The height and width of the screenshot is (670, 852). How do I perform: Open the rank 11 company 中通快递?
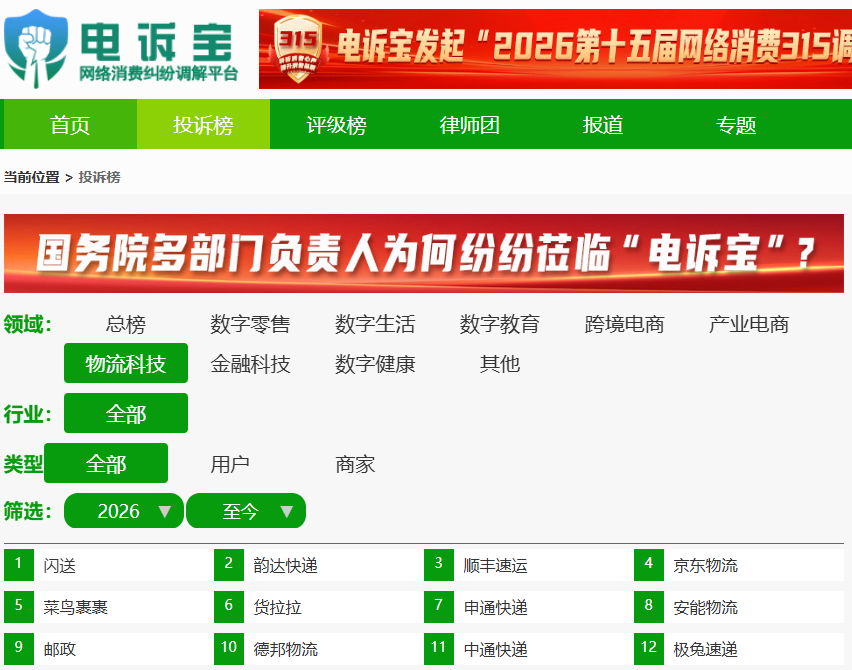pyautogui.click(x=495, y=649)
